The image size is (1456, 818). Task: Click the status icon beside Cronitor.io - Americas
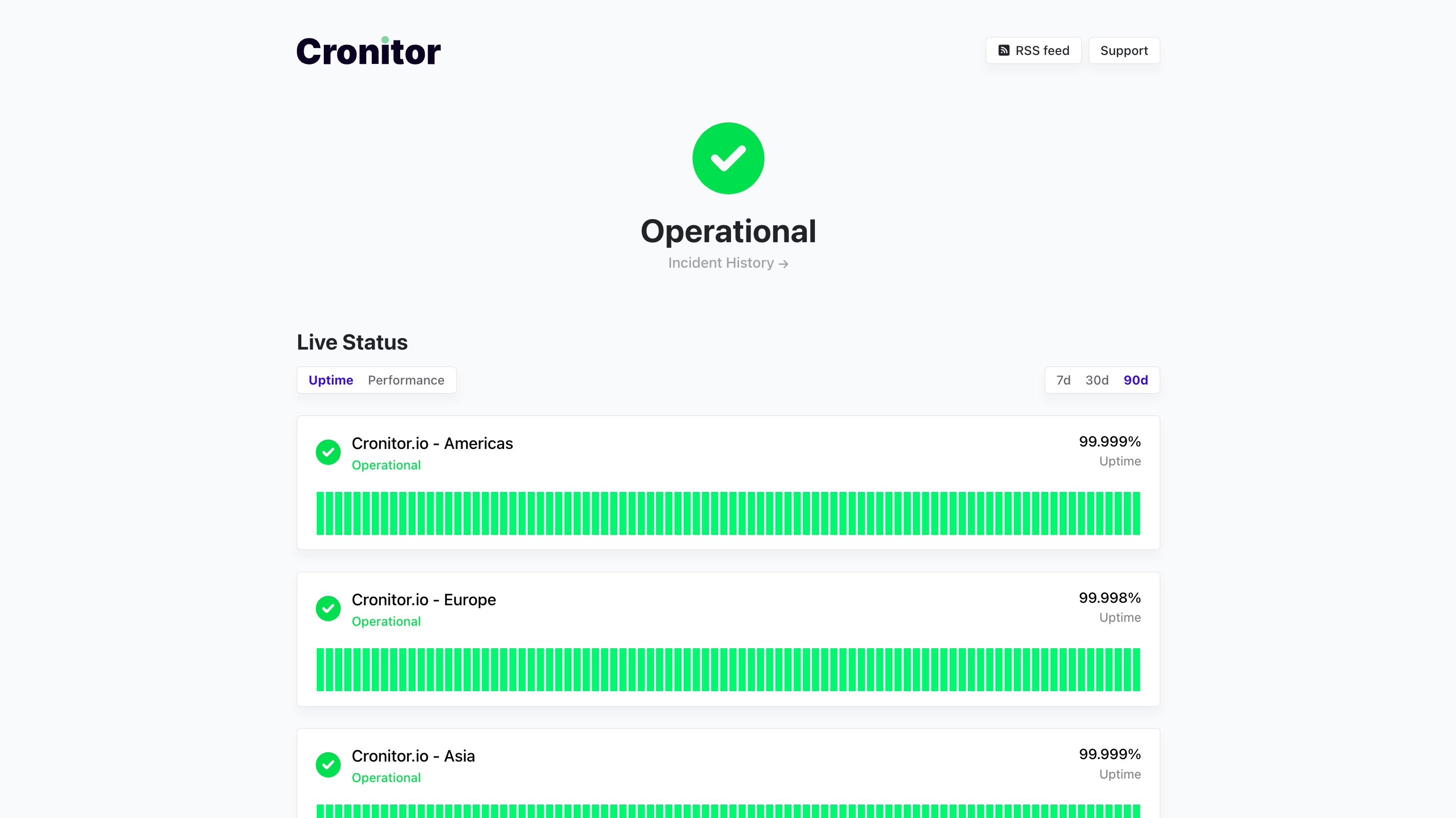pyautogui.click(x=328, y=452)
